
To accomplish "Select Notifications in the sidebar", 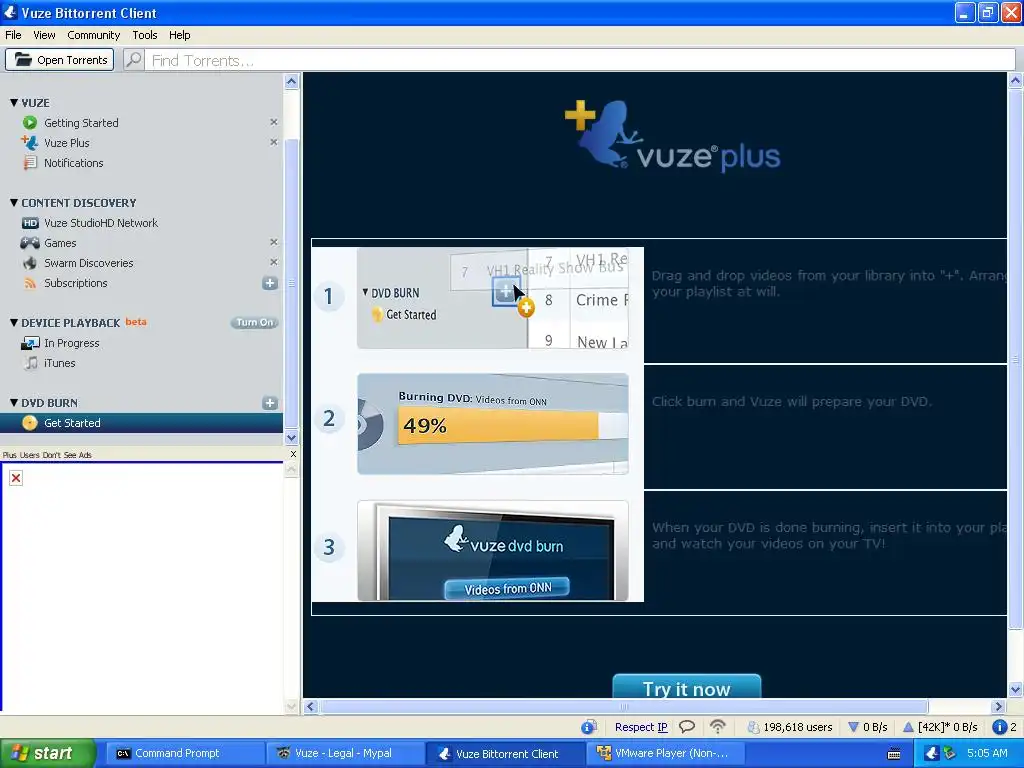I will tap(73, 163).
